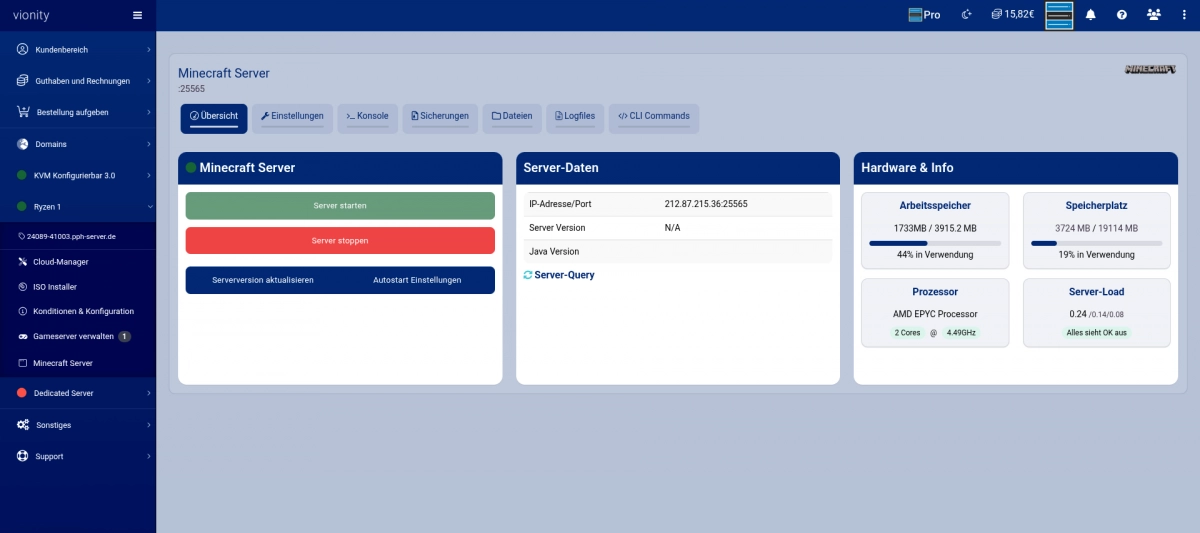The image size is (1200, 533).
Task: Click the Guthaben und Rechnungen coins icon
Action: tap(23, 81)
